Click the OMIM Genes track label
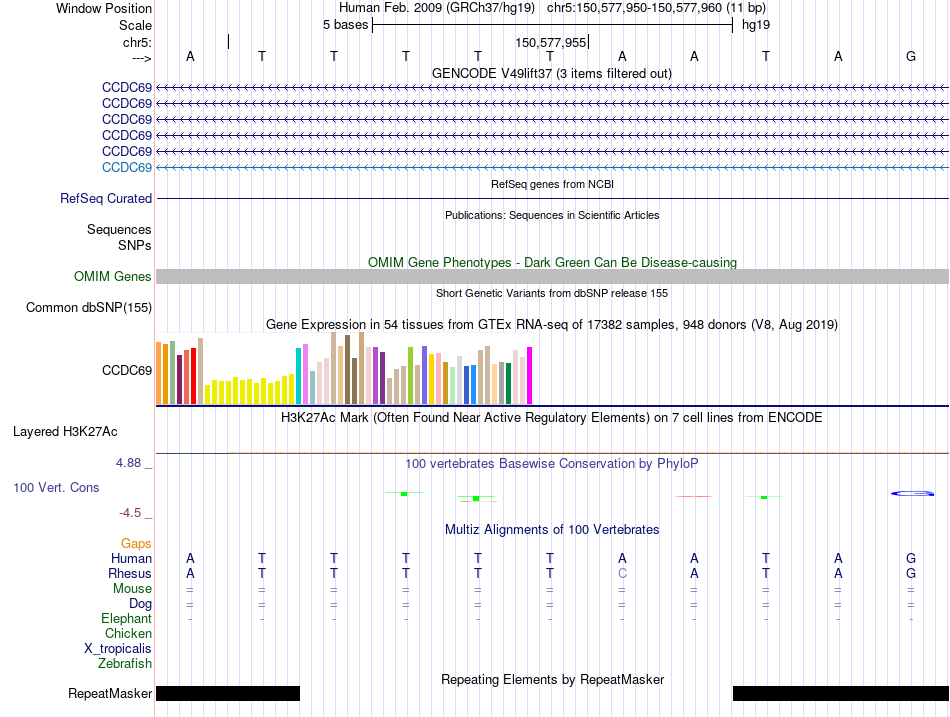The image size is (950, 717). tap(113, 276)
